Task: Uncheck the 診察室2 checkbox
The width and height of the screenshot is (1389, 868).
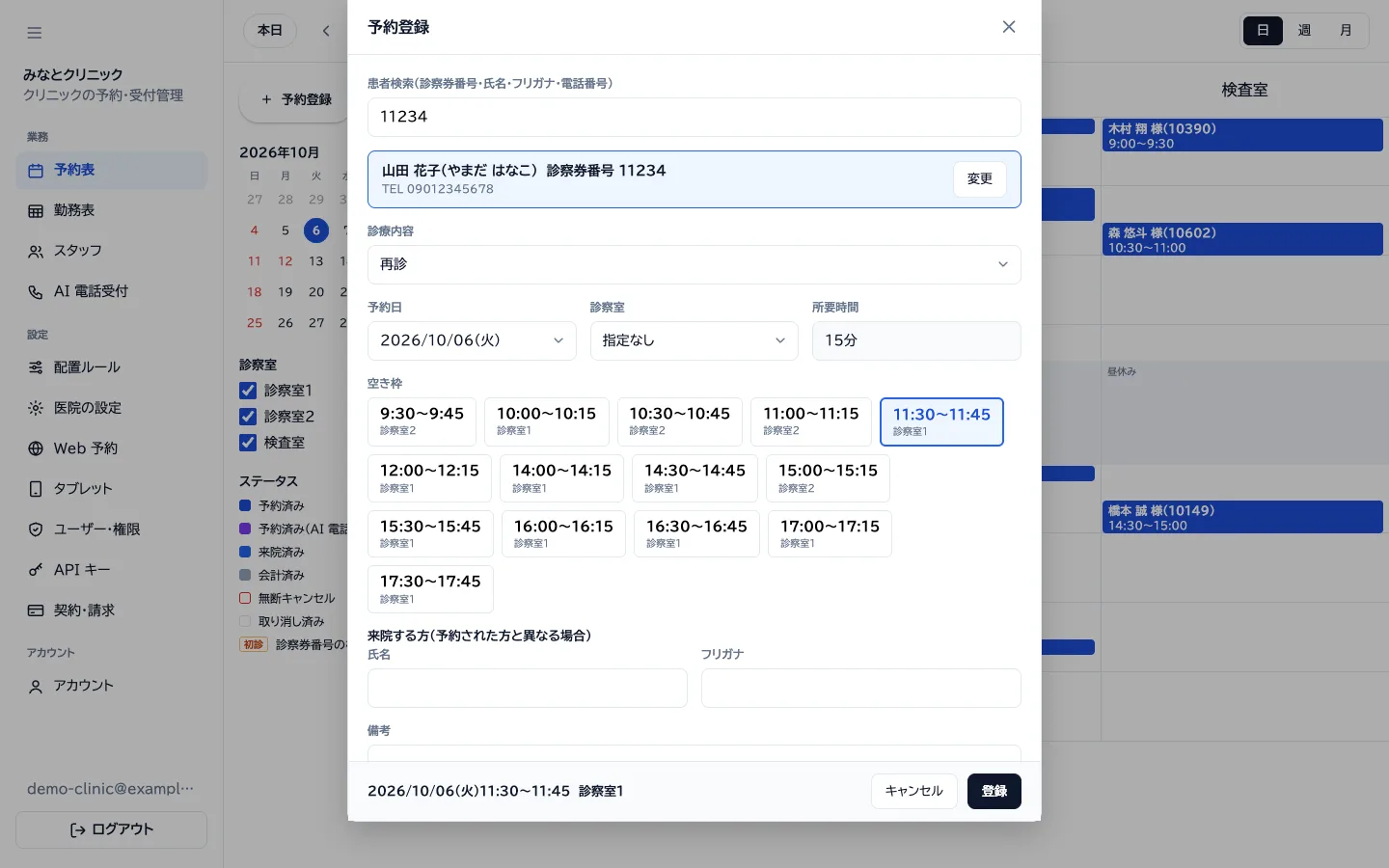Action: (248, 417)
